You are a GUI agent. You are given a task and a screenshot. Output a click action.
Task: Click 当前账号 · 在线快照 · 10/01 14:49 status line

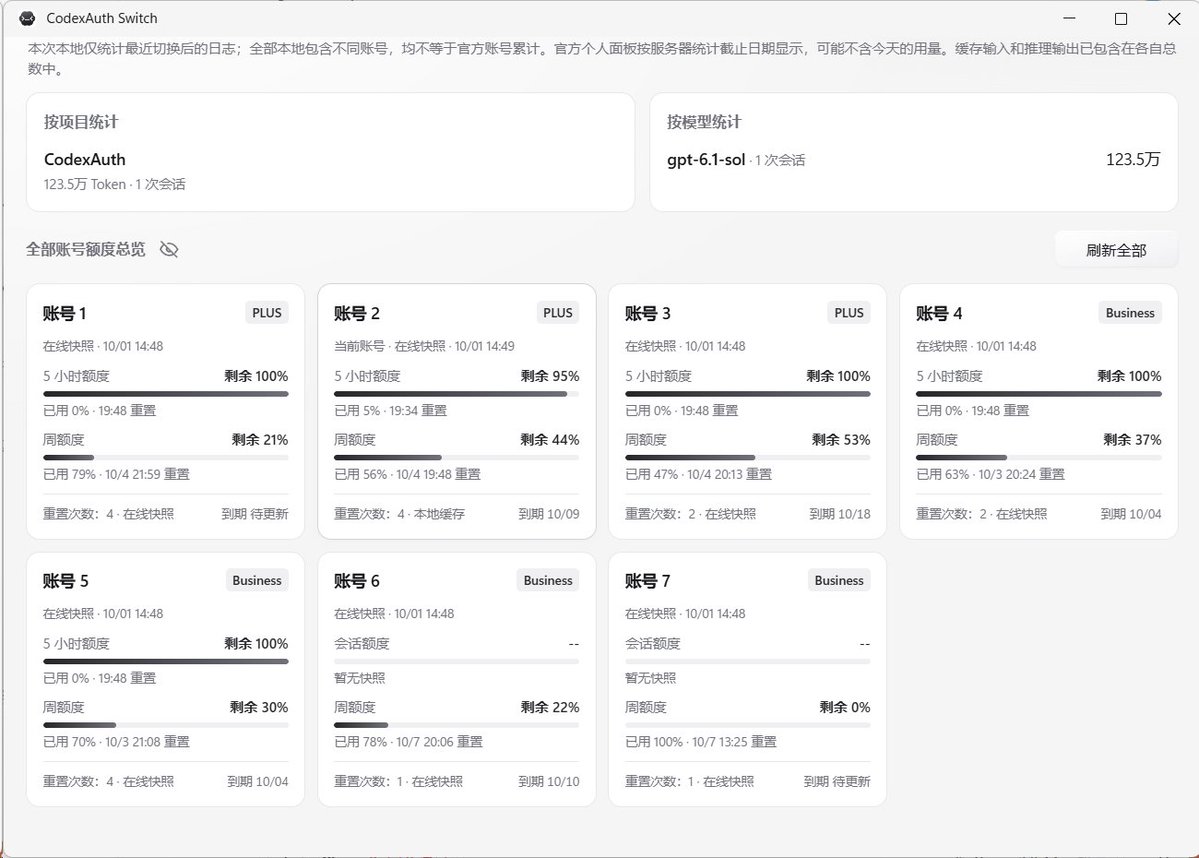pyautogui.click(x=424, y=346)
